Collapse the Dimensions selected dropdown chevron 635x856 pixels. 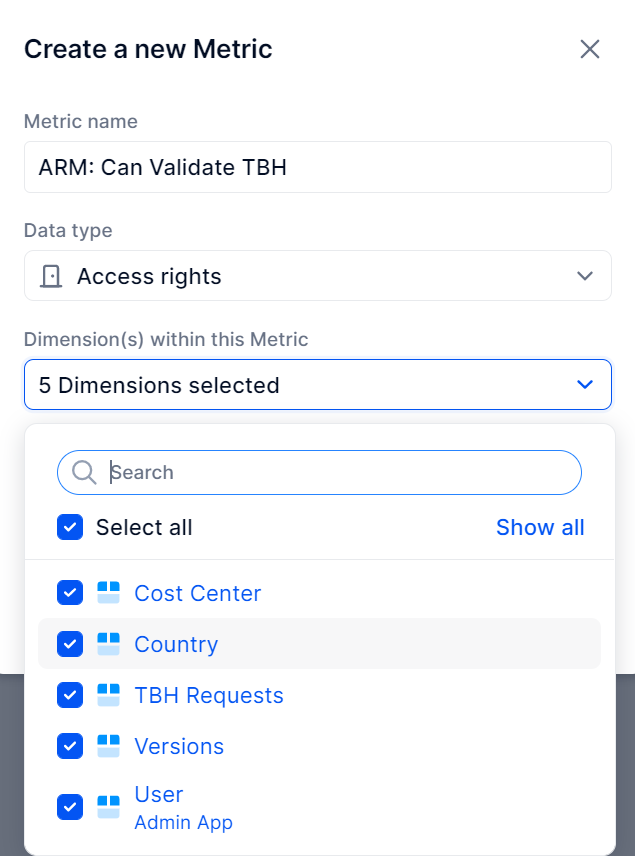[585, 384]
